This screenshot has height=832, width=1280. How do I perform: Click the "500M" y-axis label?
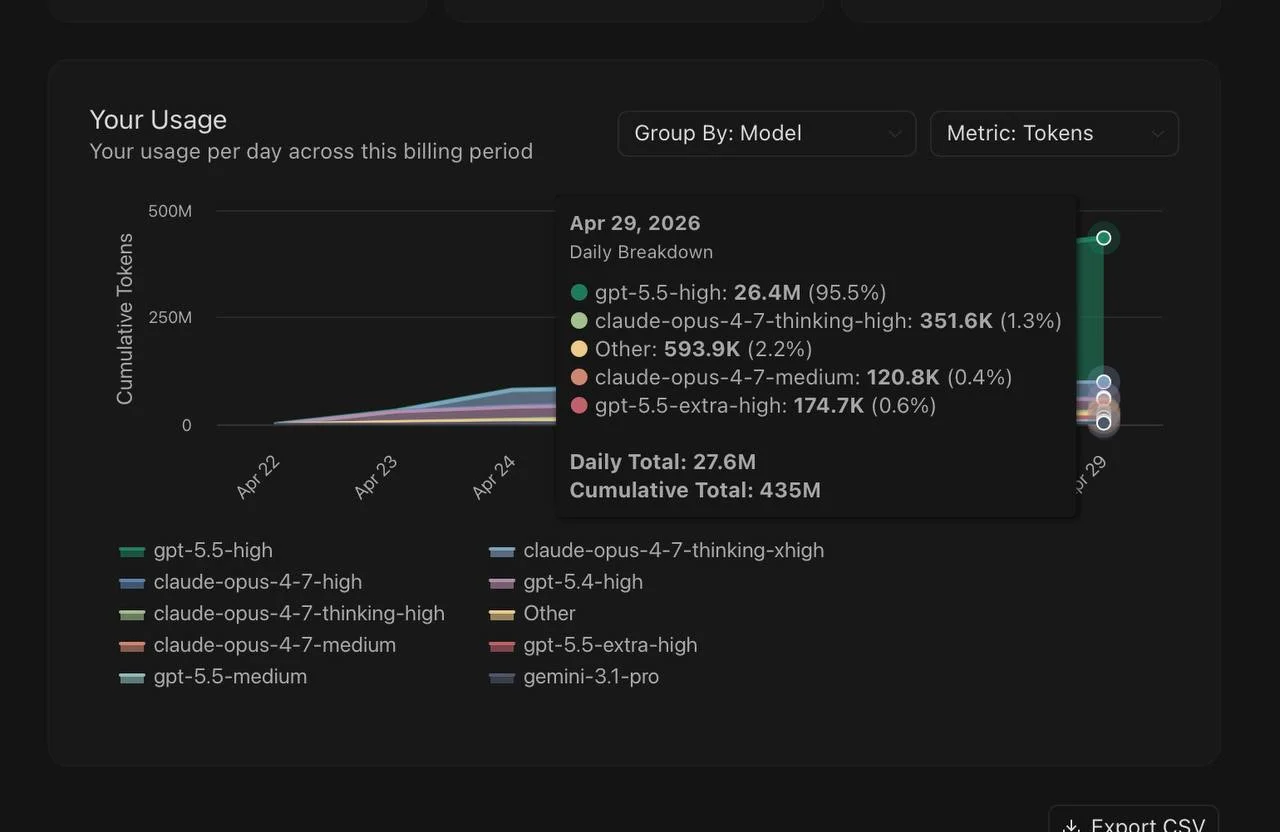coord(170,211)
